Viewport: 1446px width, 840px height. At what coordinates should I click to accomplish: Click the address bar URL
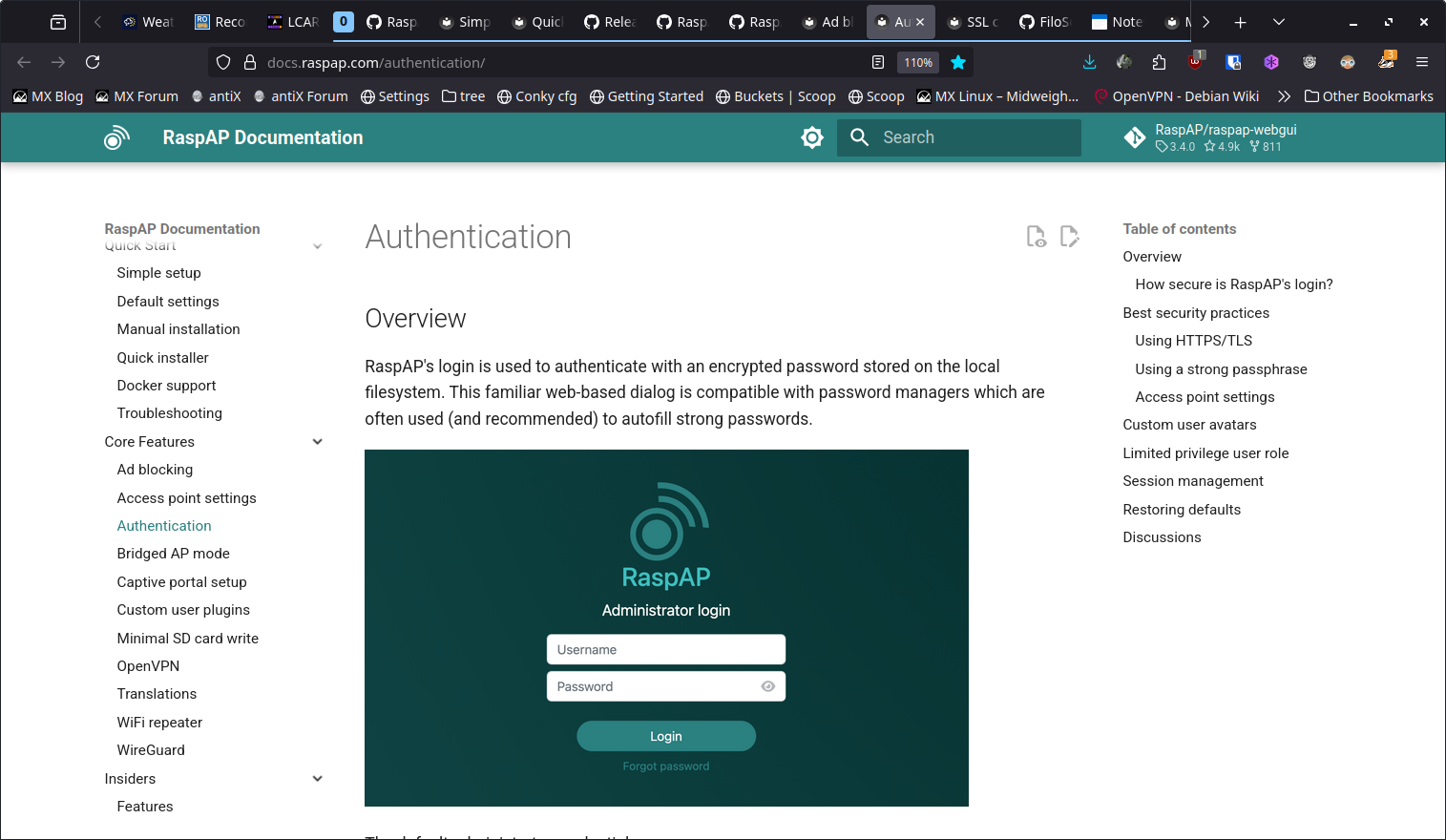[x=376, y=62]
